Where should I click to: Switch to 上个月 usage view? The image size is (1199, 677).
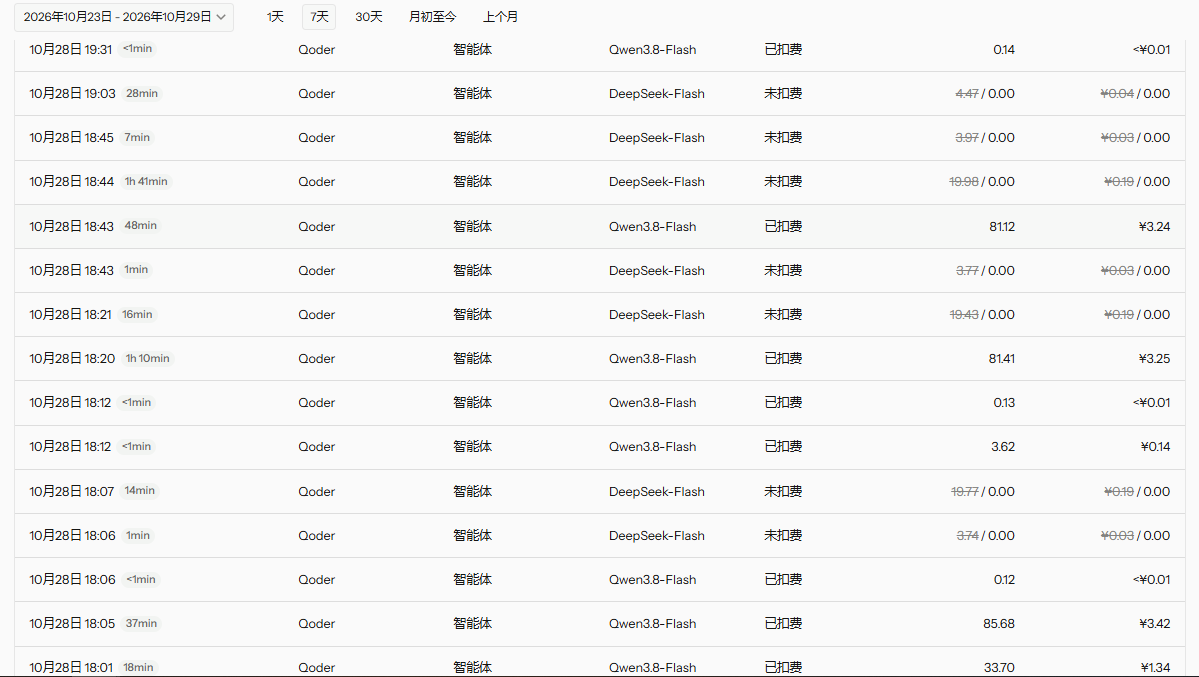[x=500, y=17]
